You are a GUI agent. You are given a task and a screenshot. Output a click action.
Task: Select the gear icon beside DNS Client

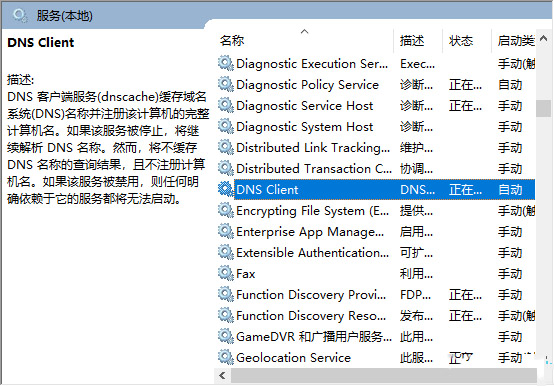[x=225, y=189]
